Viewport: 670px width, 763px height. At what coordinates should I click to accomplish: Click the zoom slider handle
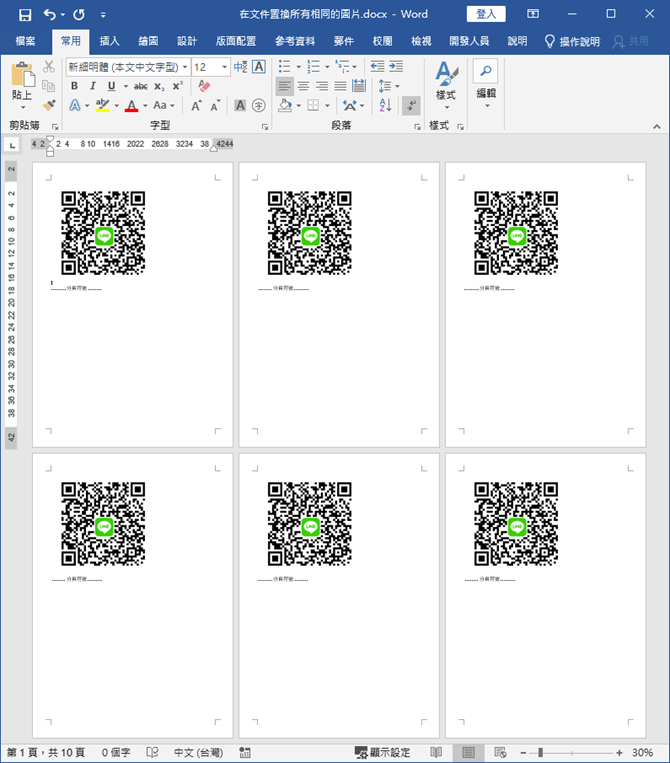pos(540,752)
